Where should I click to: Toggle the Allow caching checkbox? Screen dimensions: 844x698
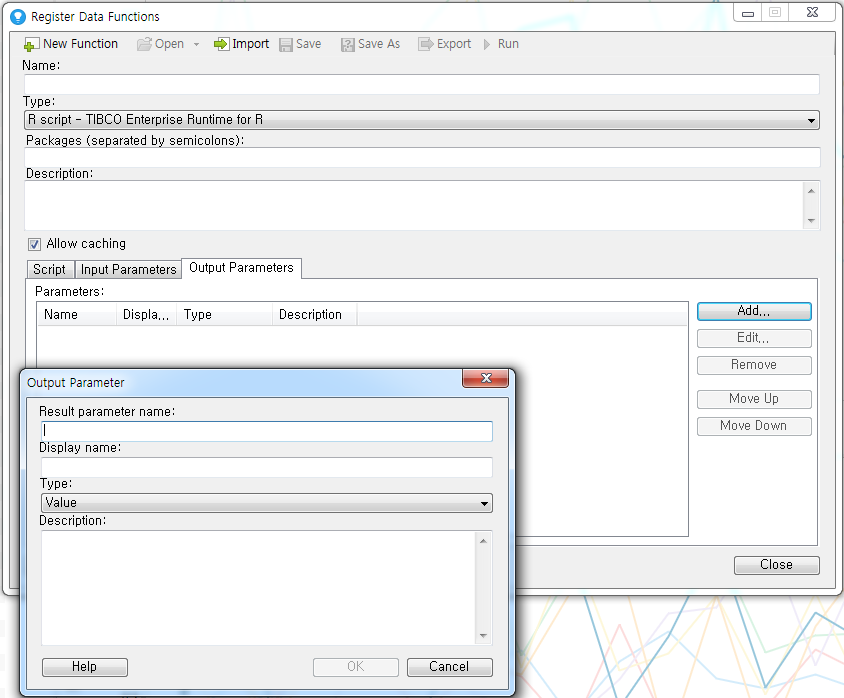[34, 244]
